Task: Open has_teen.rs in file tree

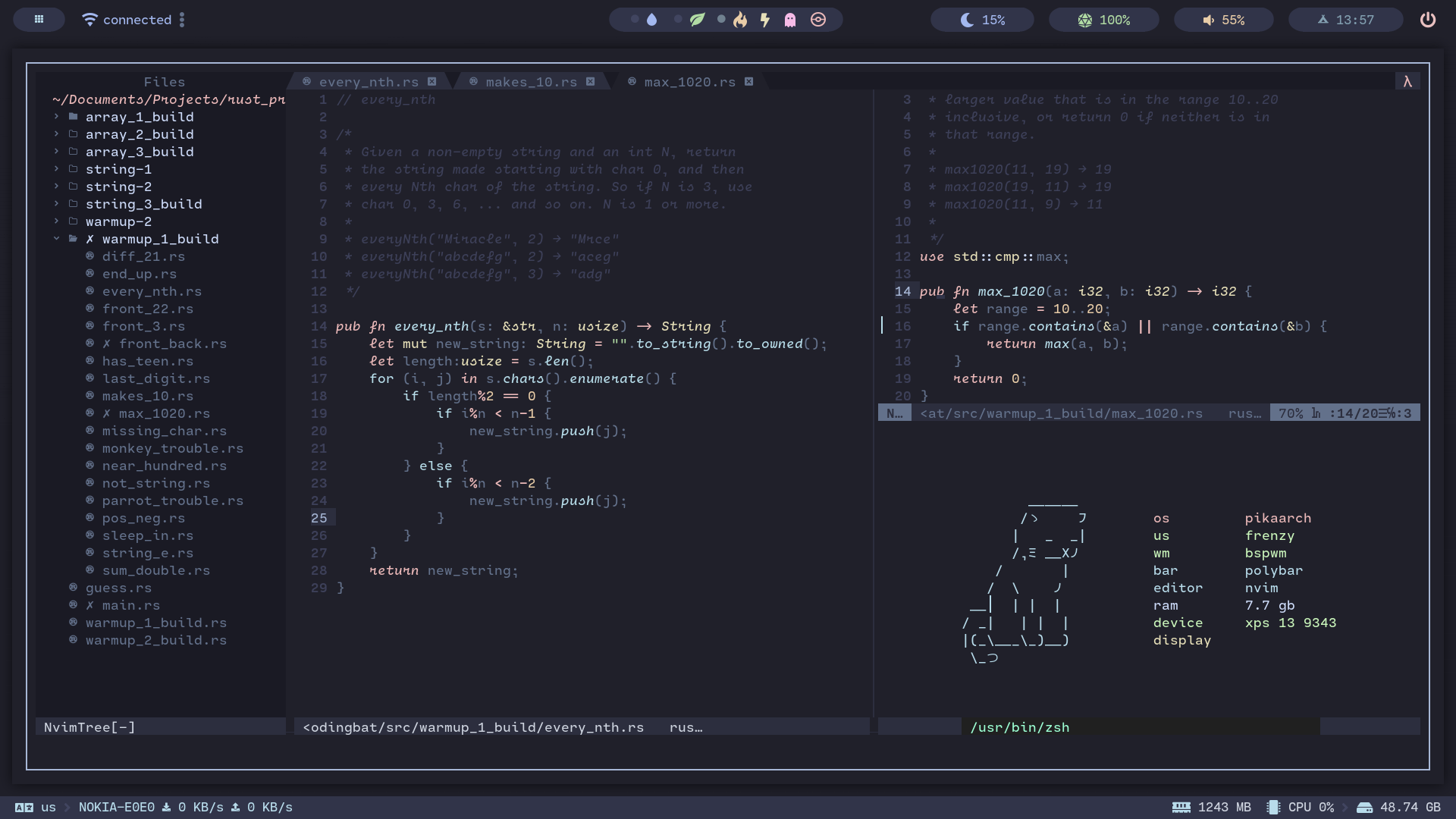Action: click(x=147, y=361)
